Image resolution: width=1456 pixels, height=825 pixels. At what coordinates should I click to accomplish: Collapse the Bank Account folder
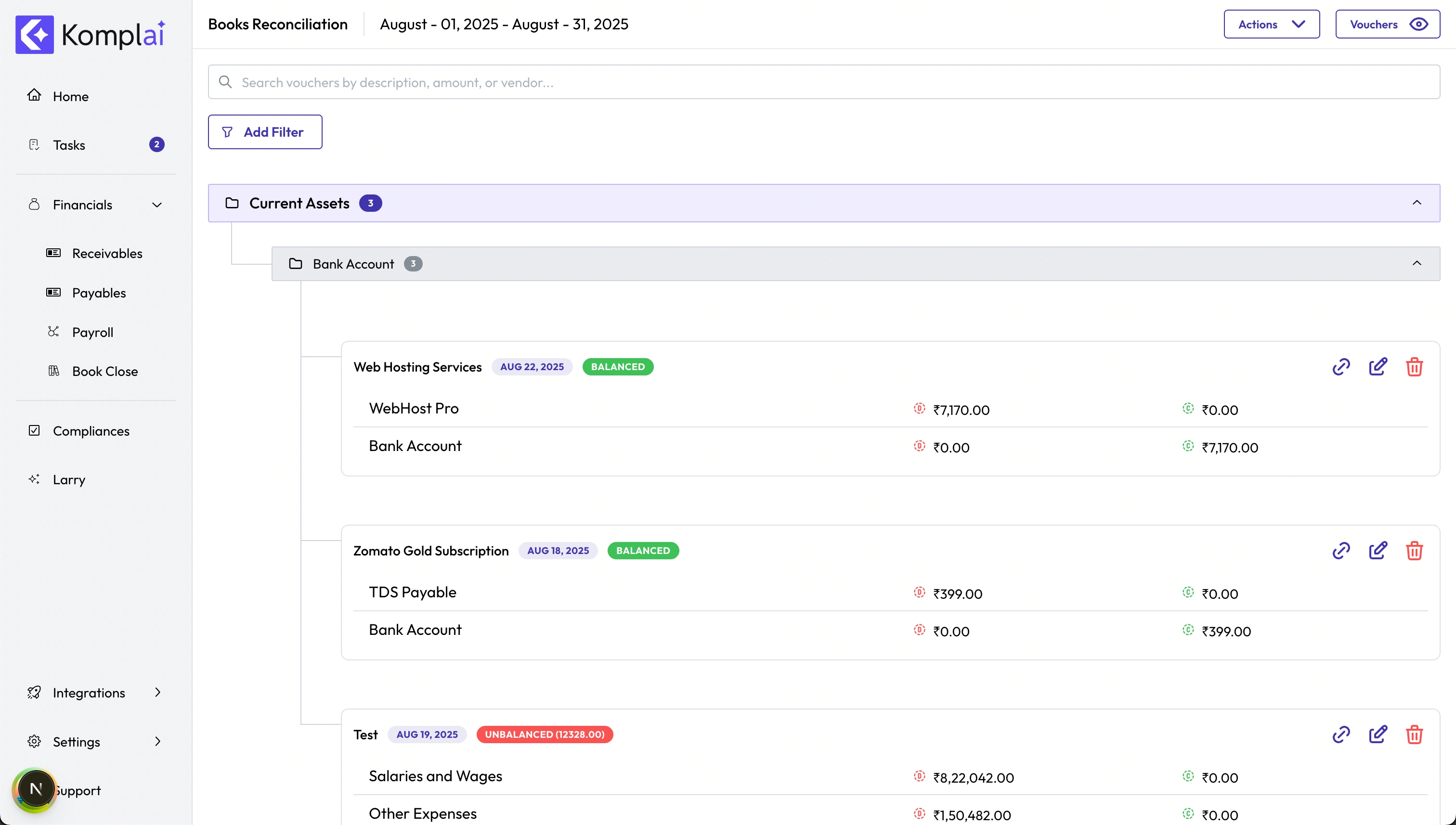click(1417, 263)
